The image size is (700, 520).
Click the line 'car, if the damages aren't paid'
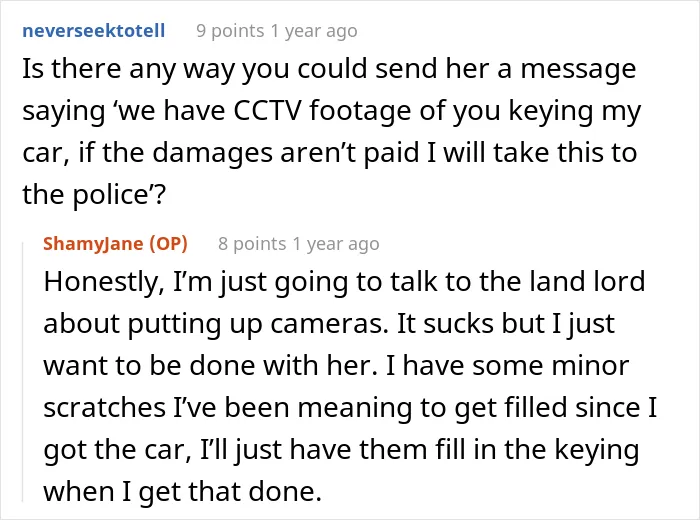tap(329, 153)
